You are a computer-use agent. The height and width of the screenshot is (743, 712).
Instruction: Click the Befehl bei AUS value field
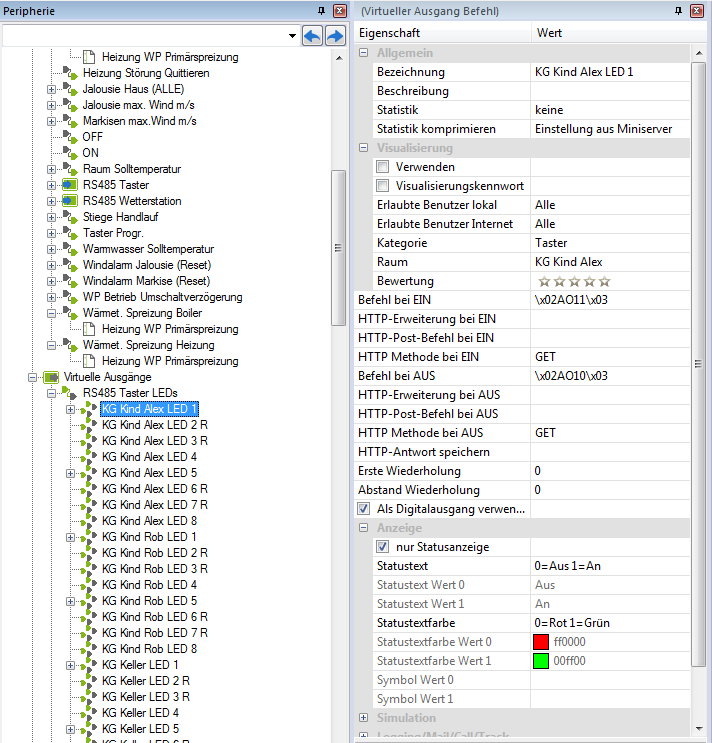coord(610,376)
